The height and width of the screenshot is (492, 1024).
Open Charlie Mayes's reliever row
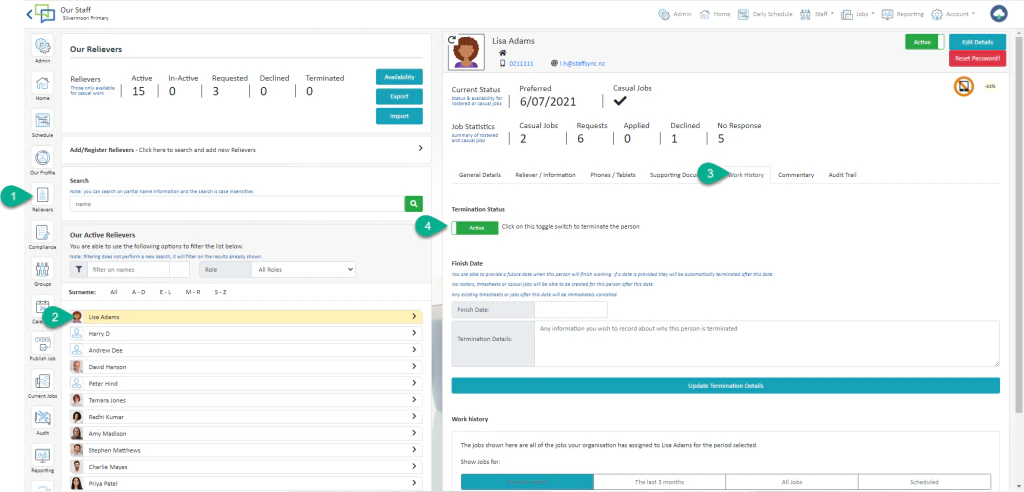click(x=246, y=467)
